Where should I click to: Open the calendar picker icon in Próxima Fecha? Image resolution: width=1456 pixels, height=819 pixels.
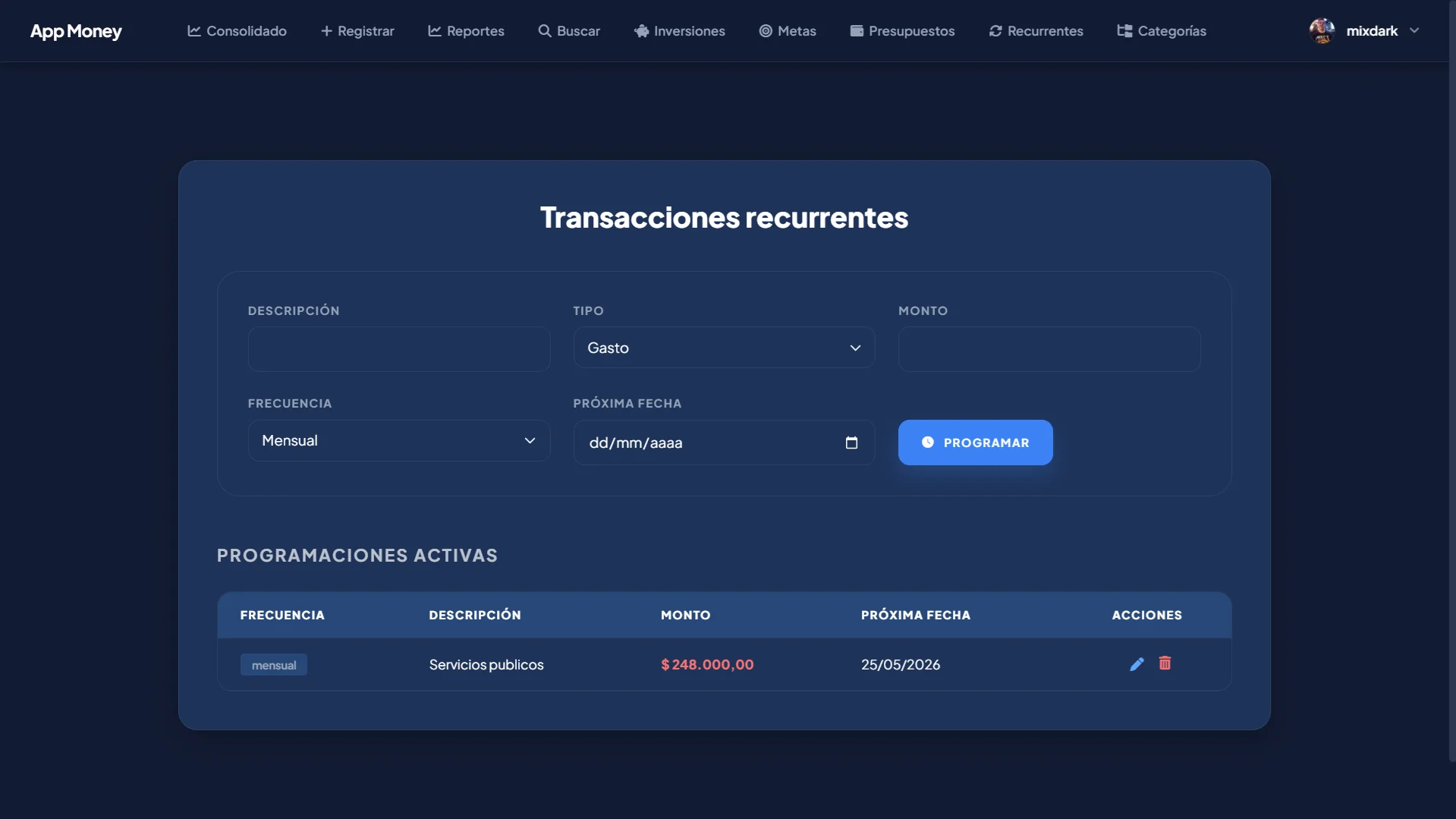coord(851,443)
